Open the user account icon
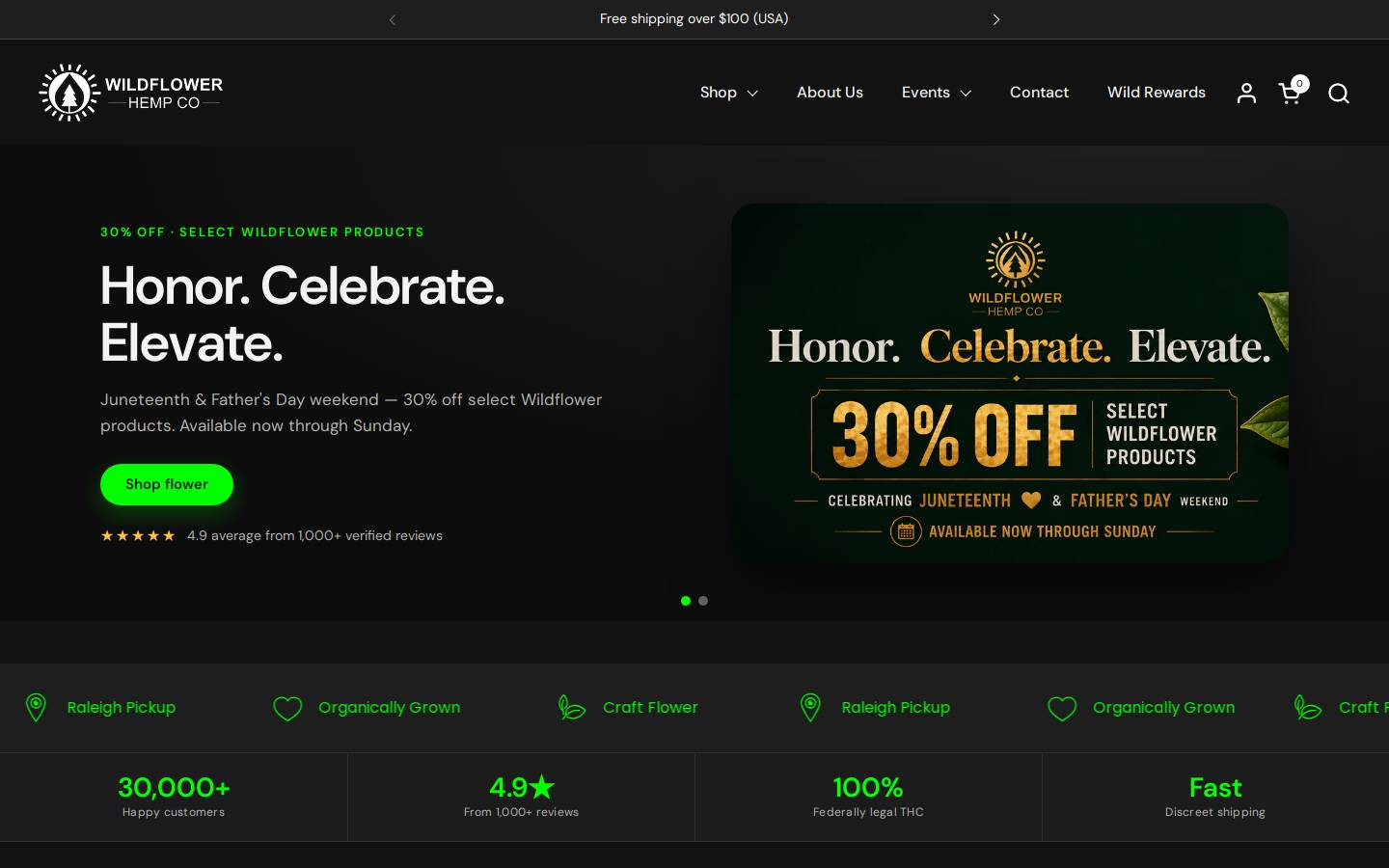Screen dimensions: 1389x868 1246,93
